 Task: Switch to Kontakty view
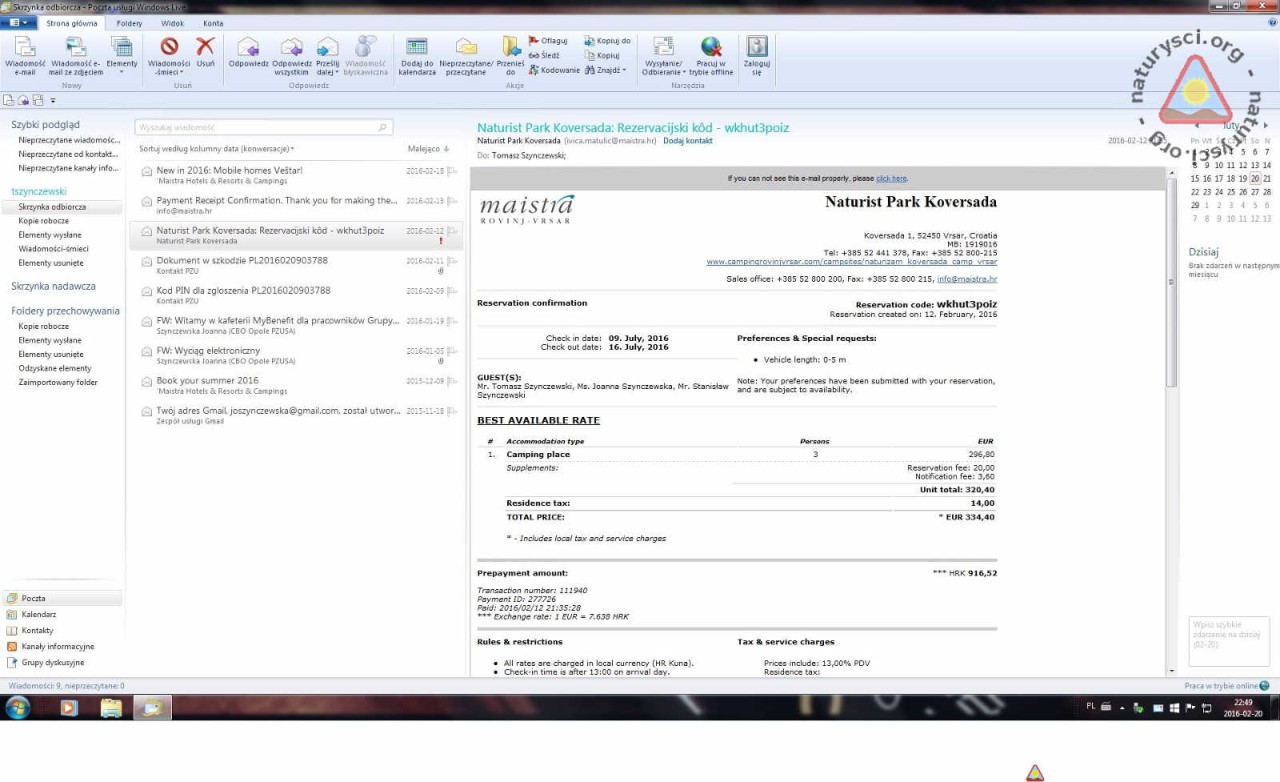pos(37,630)
